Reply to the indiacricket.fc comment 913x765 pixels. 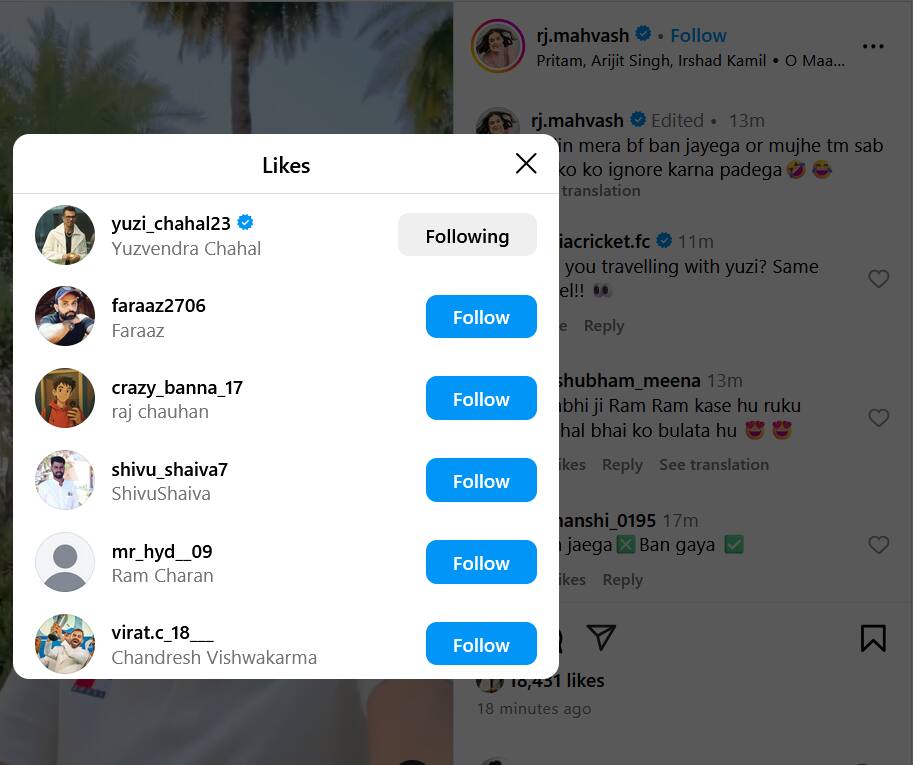click(604, 326)
